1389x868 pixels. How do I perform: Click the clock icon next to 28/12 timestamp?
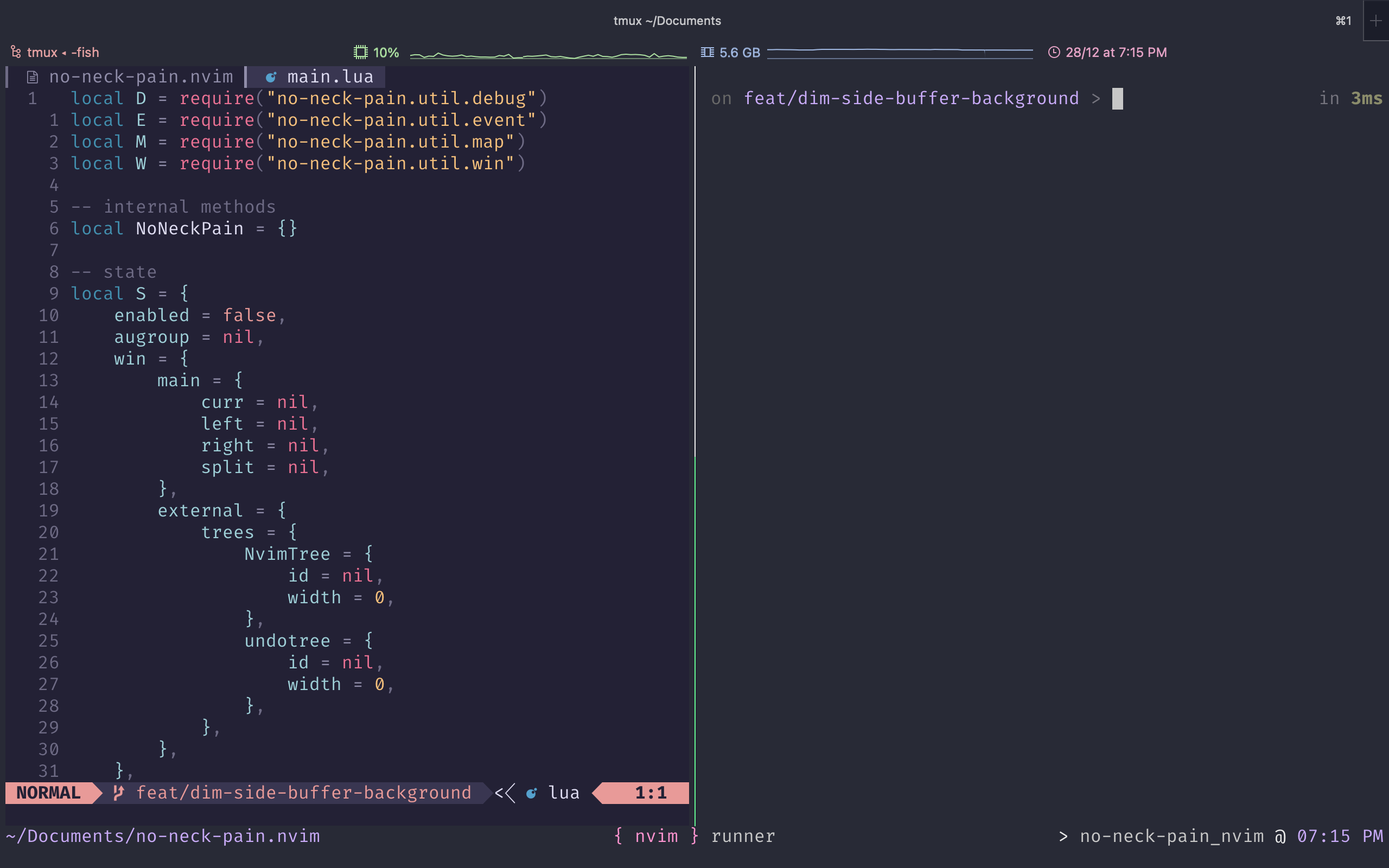(x=1054, y=52)
